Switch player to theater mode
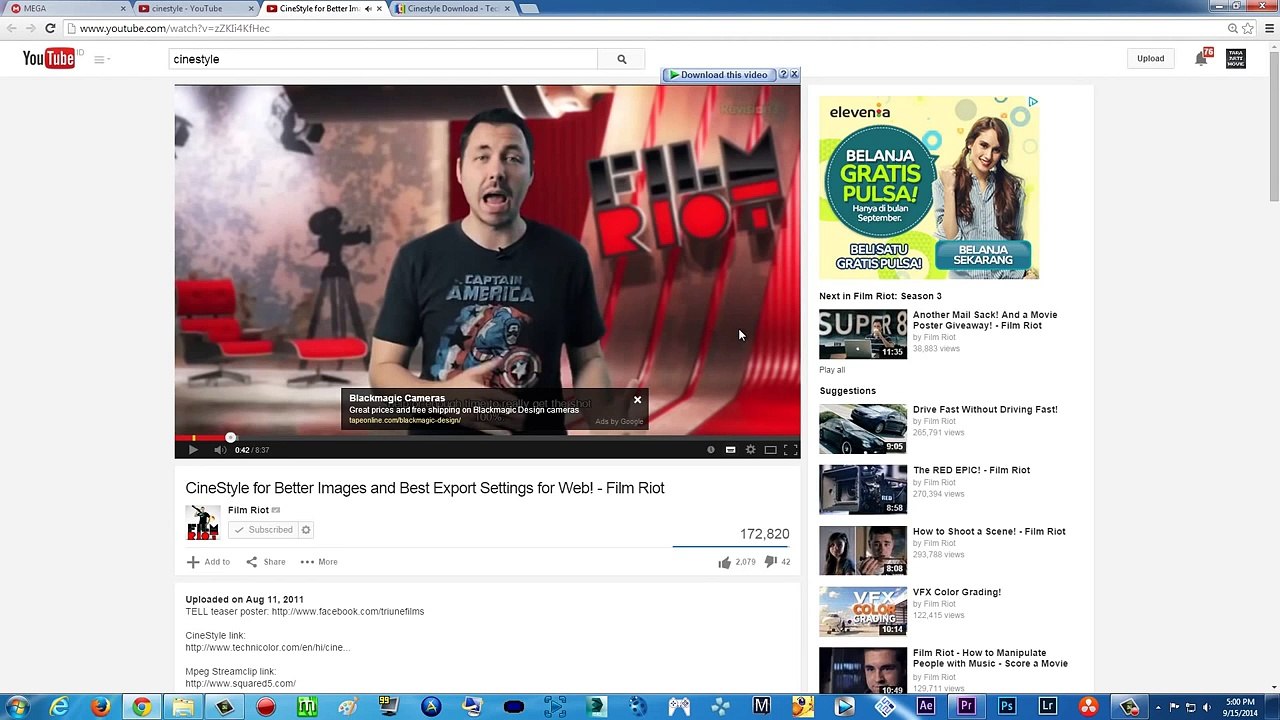 pos(770,450)
